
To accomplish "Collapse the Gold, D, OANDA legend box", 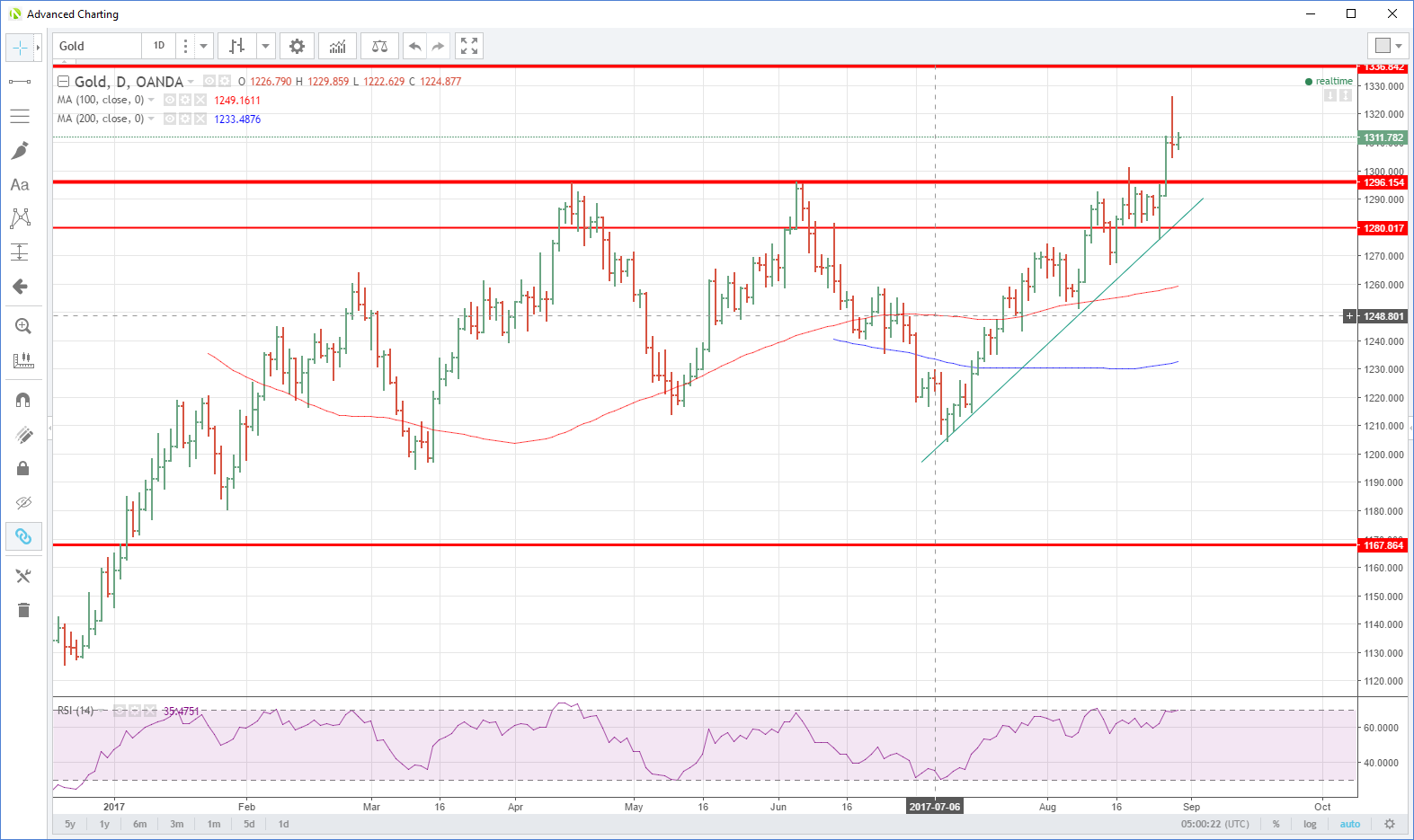I will click(64, 82).
